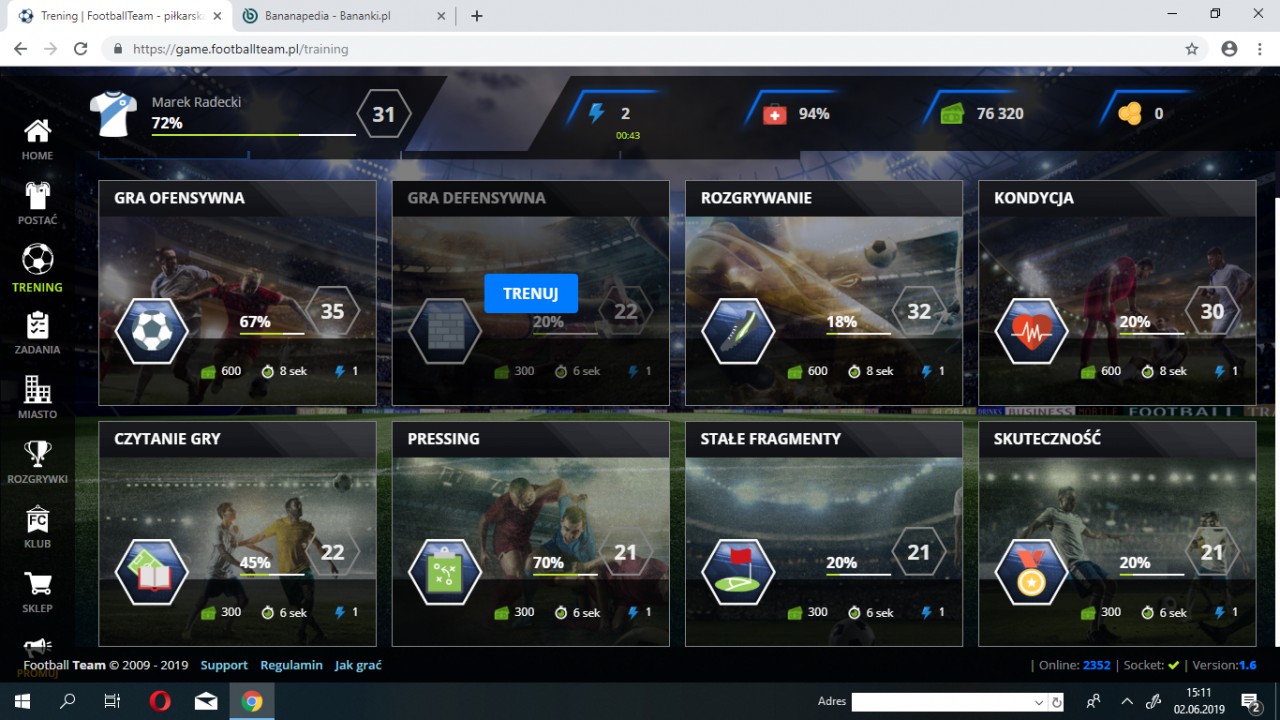Click the Skuteczność medal hexagon icon
This screenshot has height=720, width=1280.
click(x=1032, y=572)
